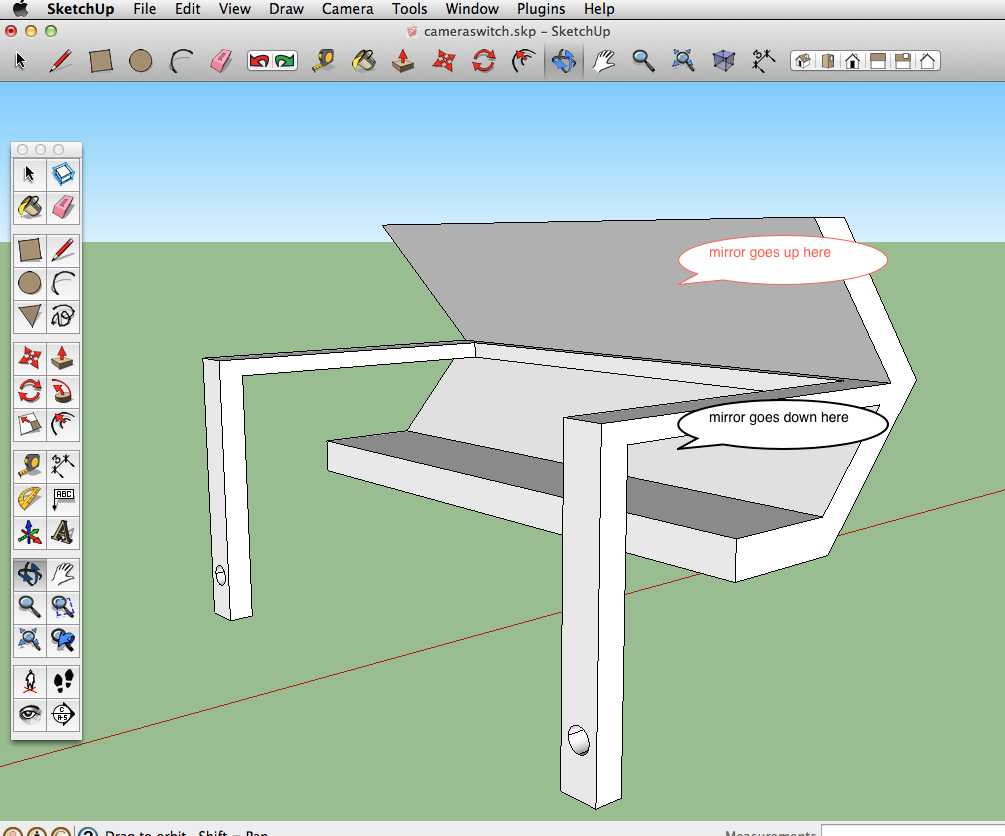
Task: Click the Measurements input box
Action: [x=912, y=831]
